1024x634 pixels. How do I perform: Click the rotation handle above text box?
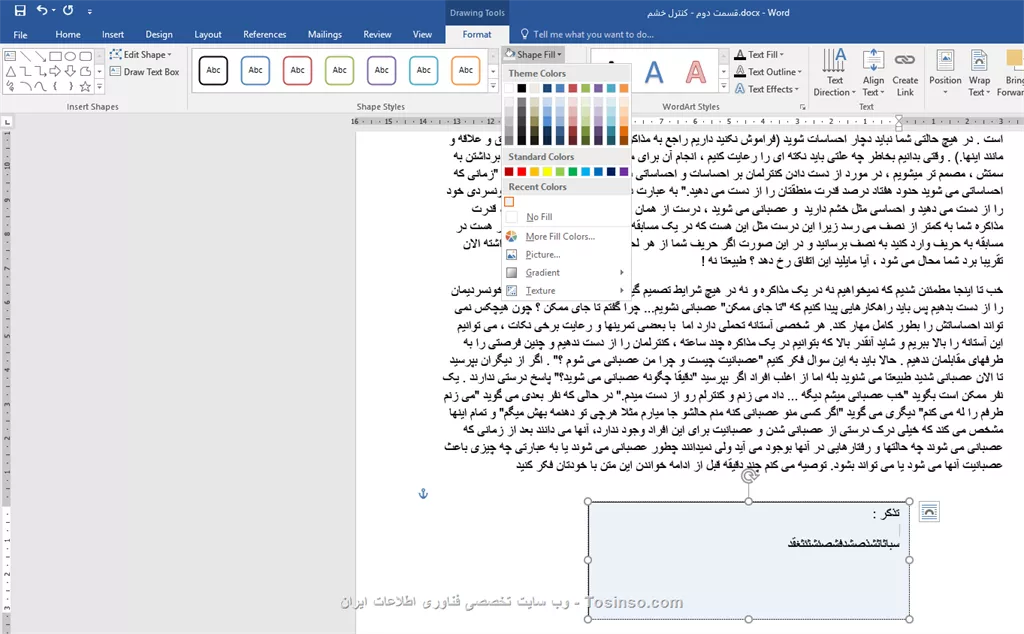[750, 476]
